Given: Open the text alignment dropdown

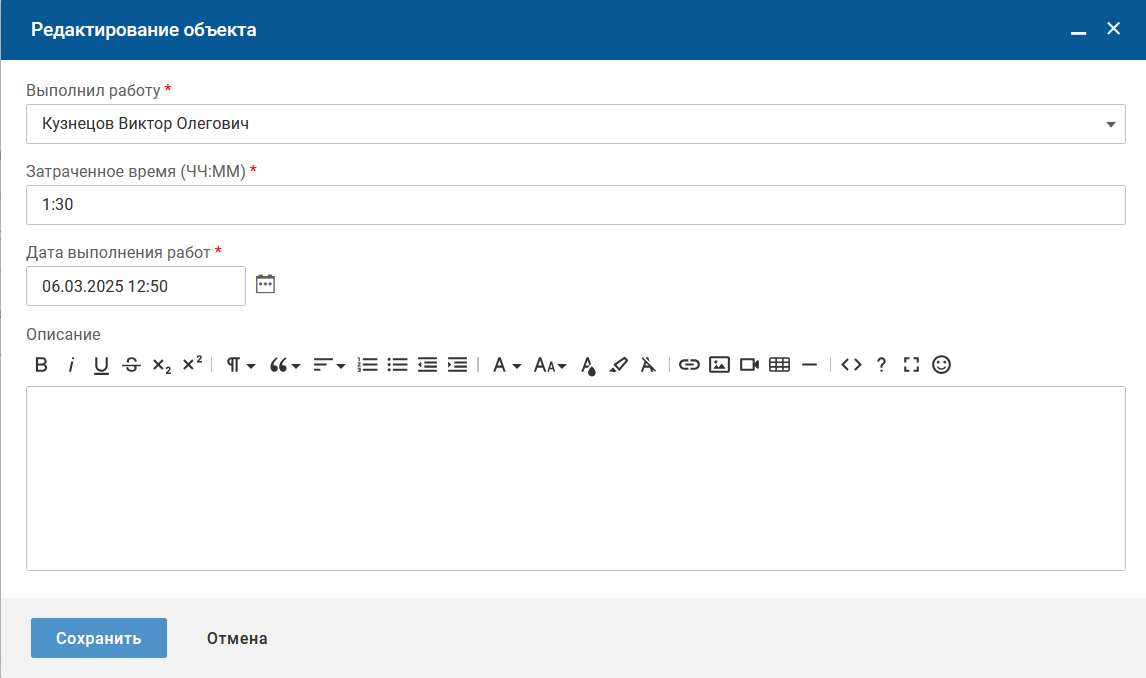Looking at the screenshot, I should tap(329, 365).
